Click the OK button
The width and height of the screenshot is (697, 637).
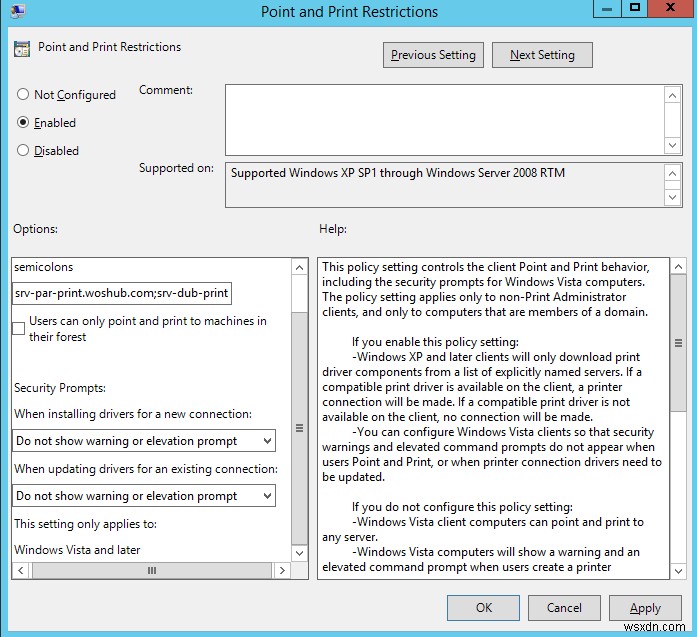click(483, 608)
